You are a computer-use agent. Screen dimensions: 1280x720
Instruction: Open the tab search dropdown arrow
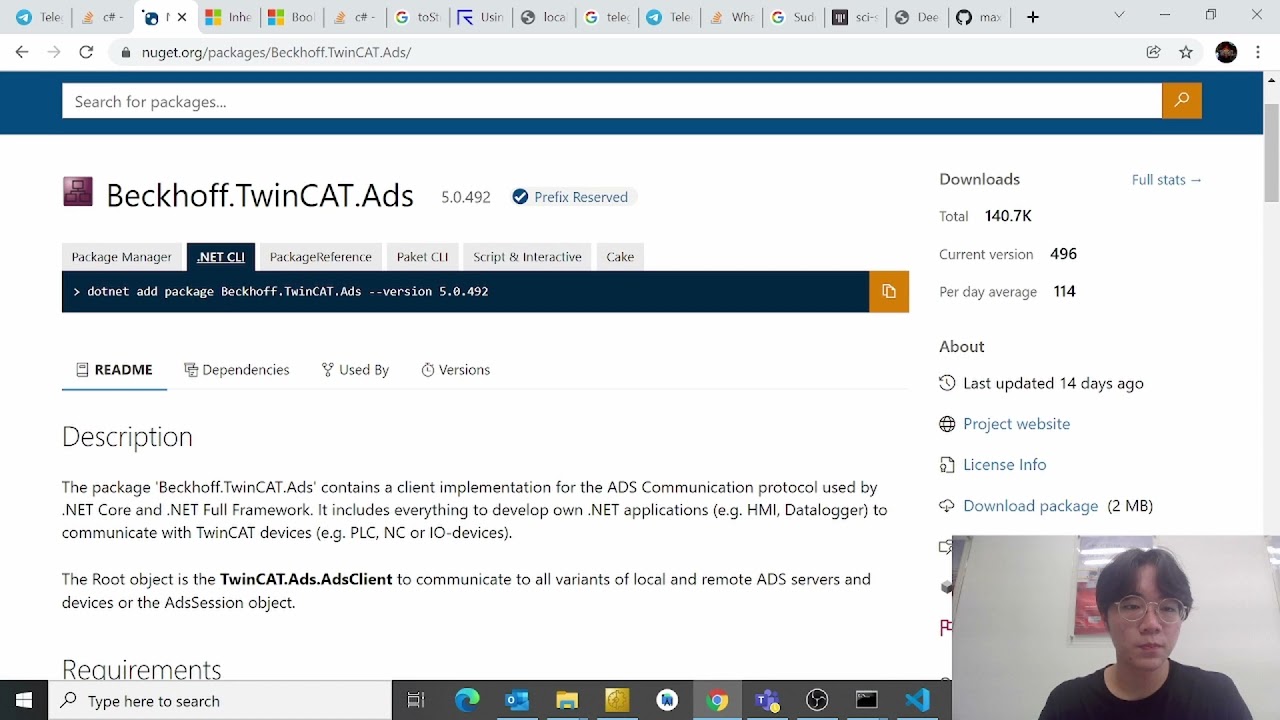tap(1119, 15)
